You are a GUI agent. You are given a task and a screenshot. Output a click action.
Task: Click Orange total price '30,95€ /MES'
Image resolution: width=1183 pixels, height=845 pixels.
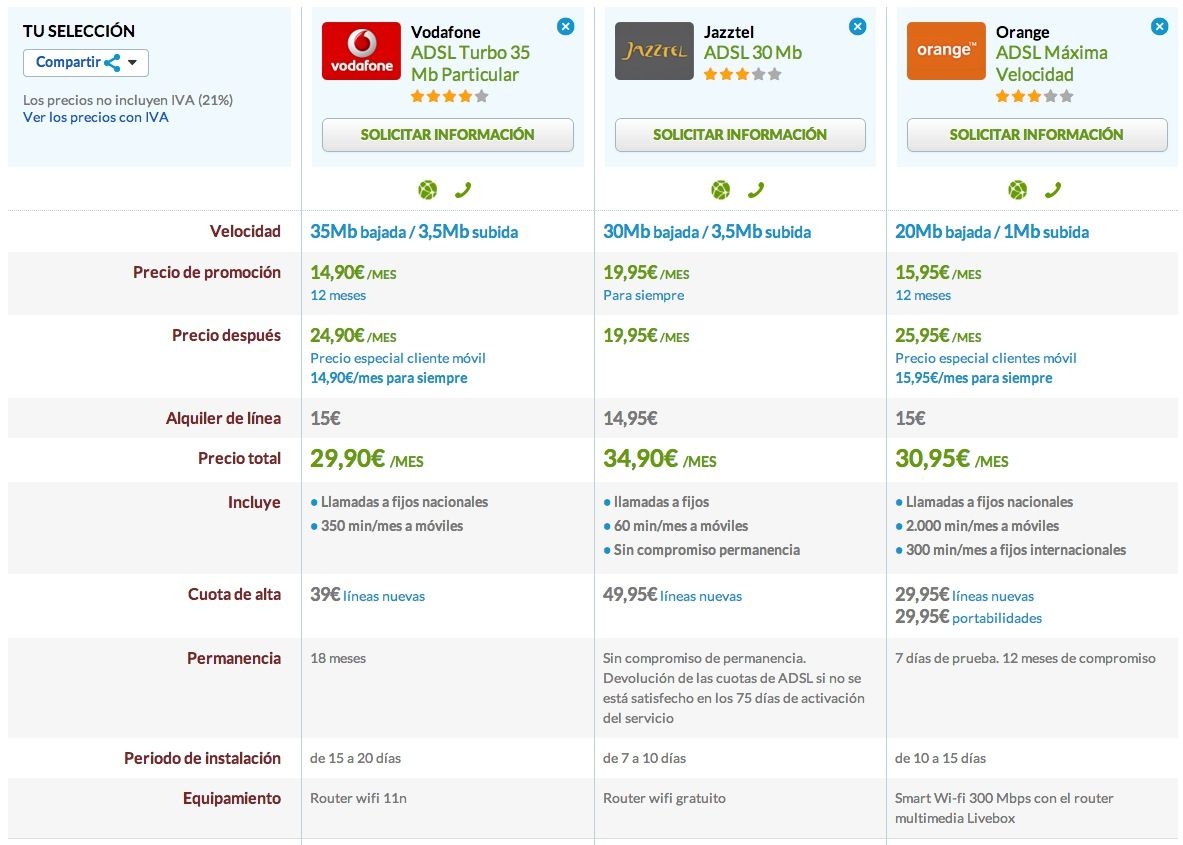[x=951, y=459]
